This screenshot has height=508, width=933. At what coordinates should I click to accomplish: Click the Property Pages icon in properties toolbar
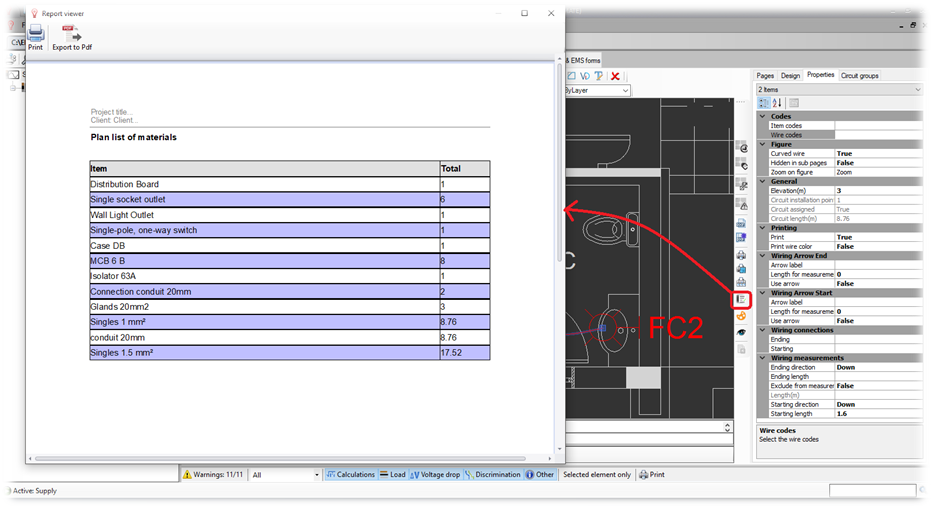tap(794, 103)
